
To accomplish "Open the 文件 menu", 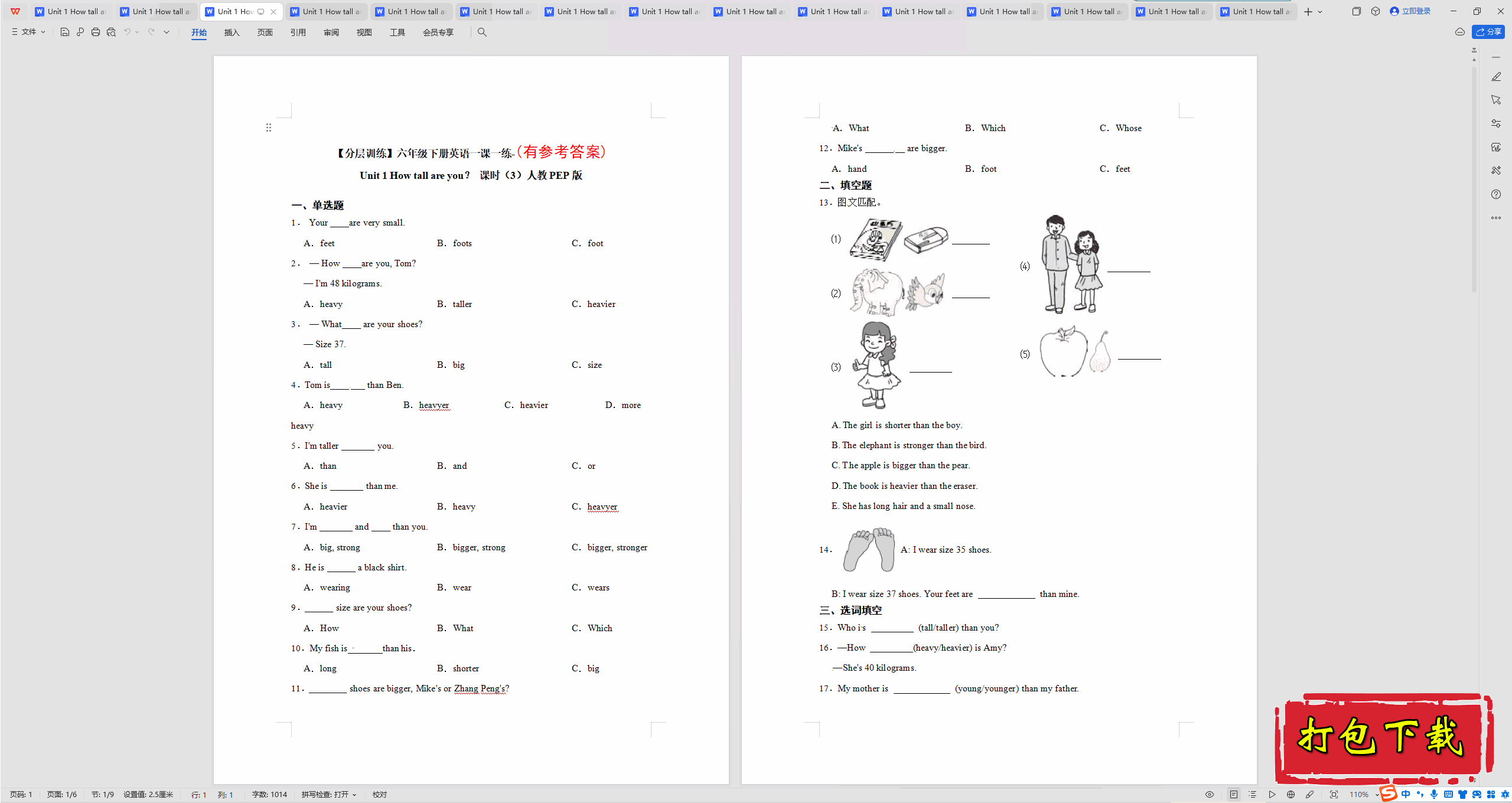I will tap(28, 32).
